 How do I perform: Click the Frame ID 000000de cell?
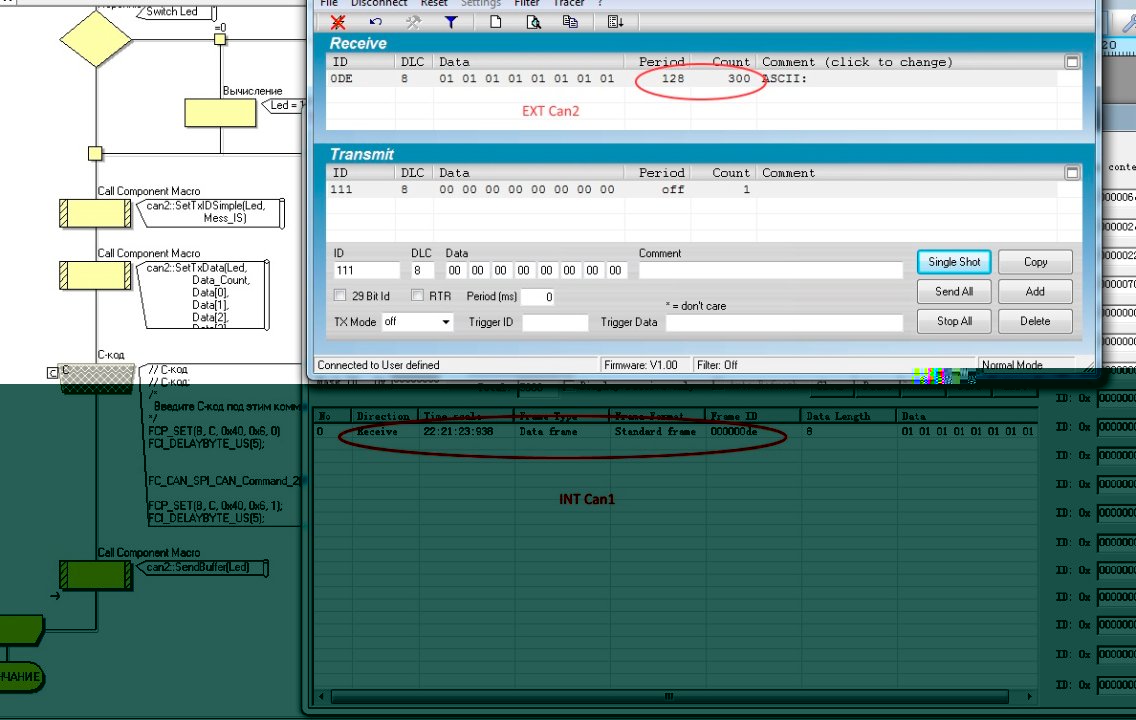tap(733, 432)
